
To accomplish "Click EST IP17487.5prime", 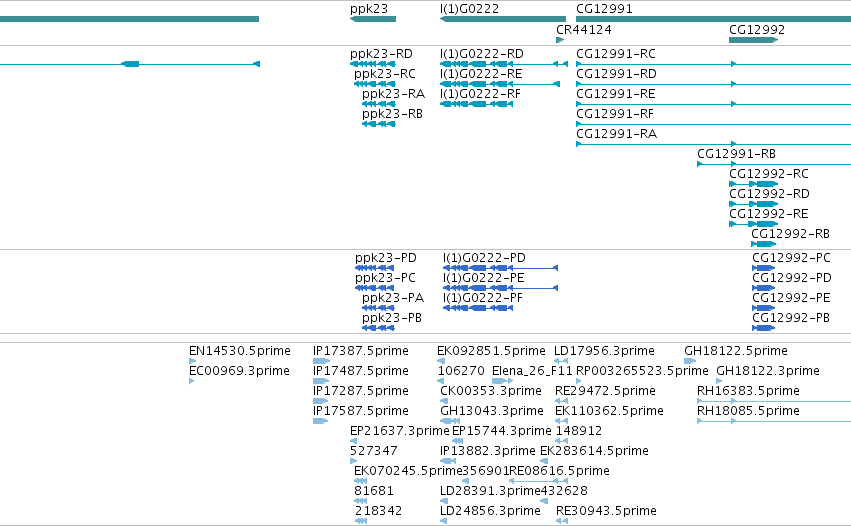I will (321, 381).
